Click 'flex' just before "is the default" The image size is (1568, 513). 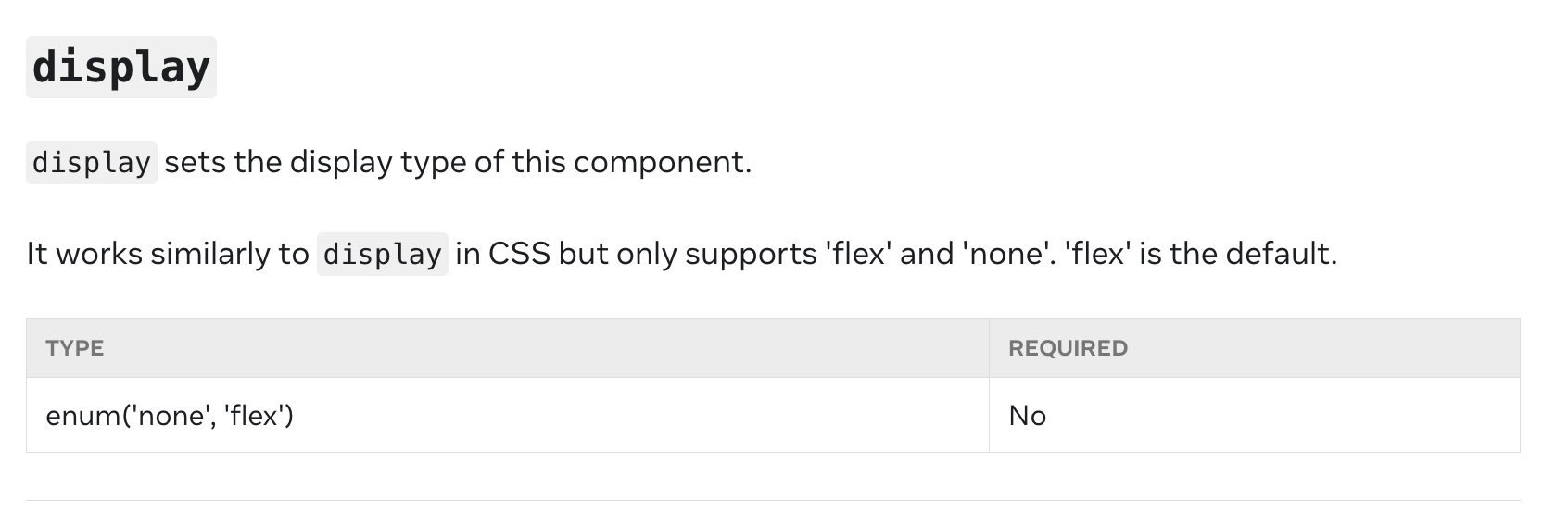pos(1098,254)
